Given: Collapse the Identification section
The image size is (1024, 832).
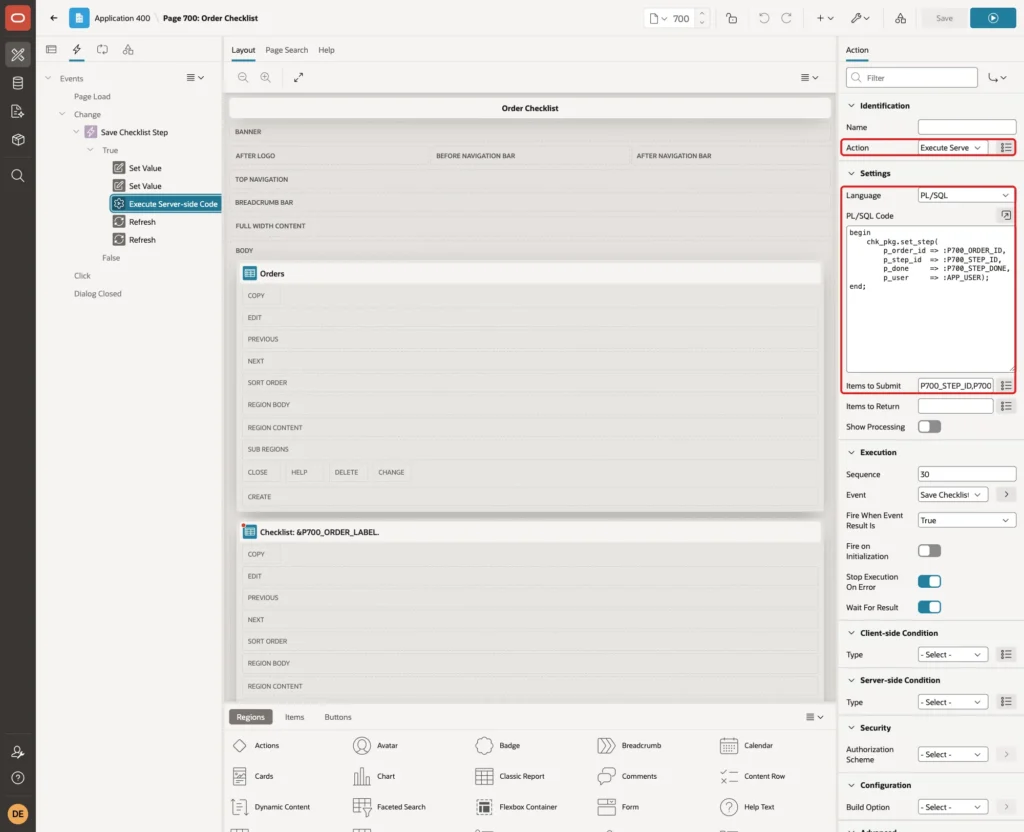Looking at the screenshot, I should 851,106.
